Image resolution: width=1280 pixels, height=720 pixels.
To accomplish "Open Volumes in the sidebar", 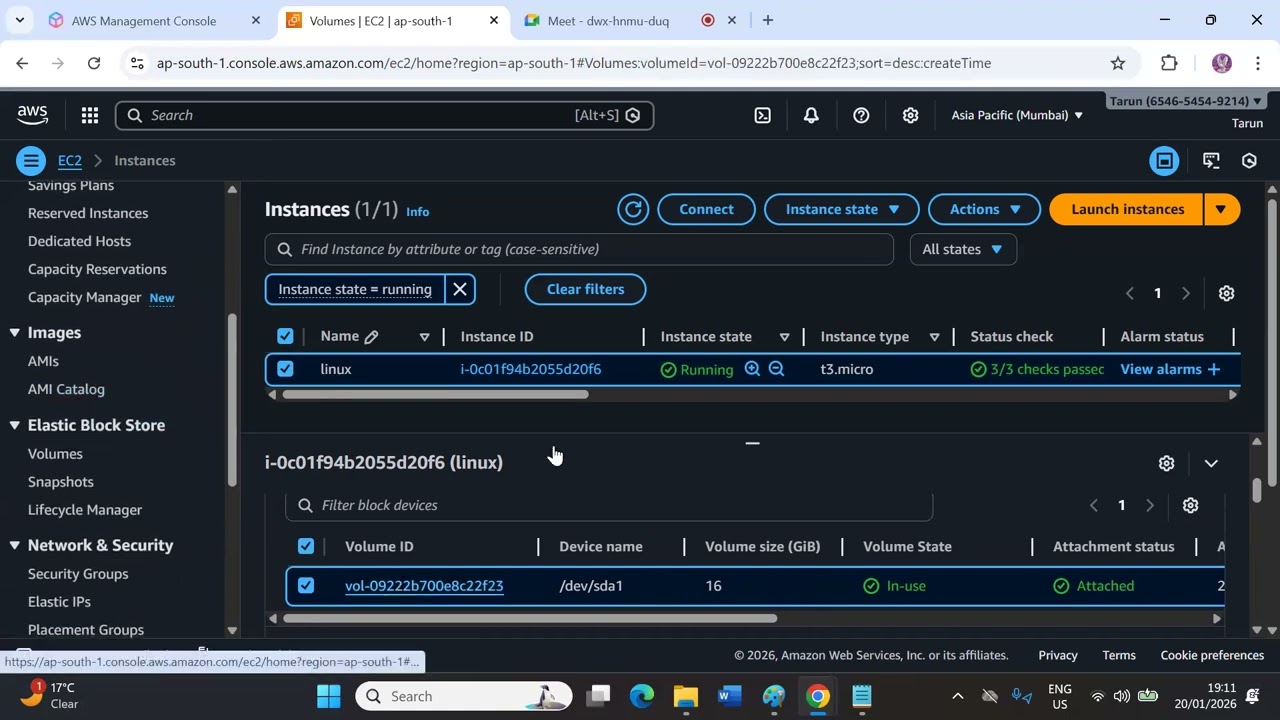I will click(x=55, y=454).
